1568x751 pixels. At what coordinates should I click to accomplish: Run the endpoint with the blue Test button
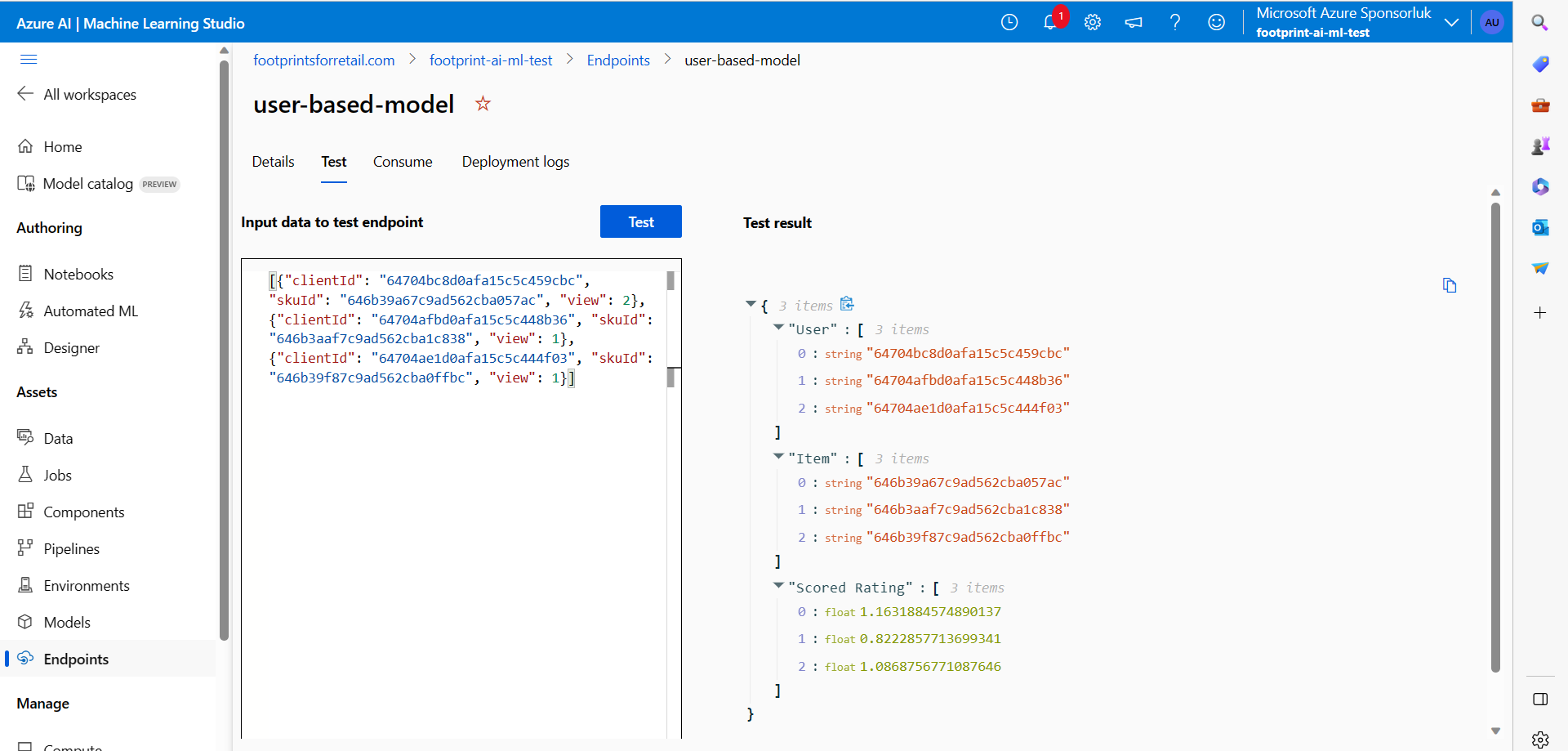pos(641,221)
